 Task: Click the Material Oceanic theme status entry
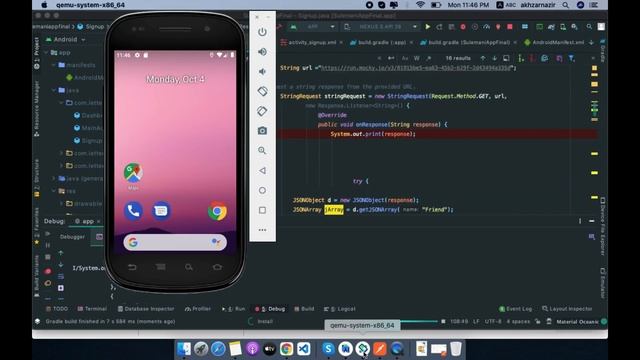(x=577, y=322)
